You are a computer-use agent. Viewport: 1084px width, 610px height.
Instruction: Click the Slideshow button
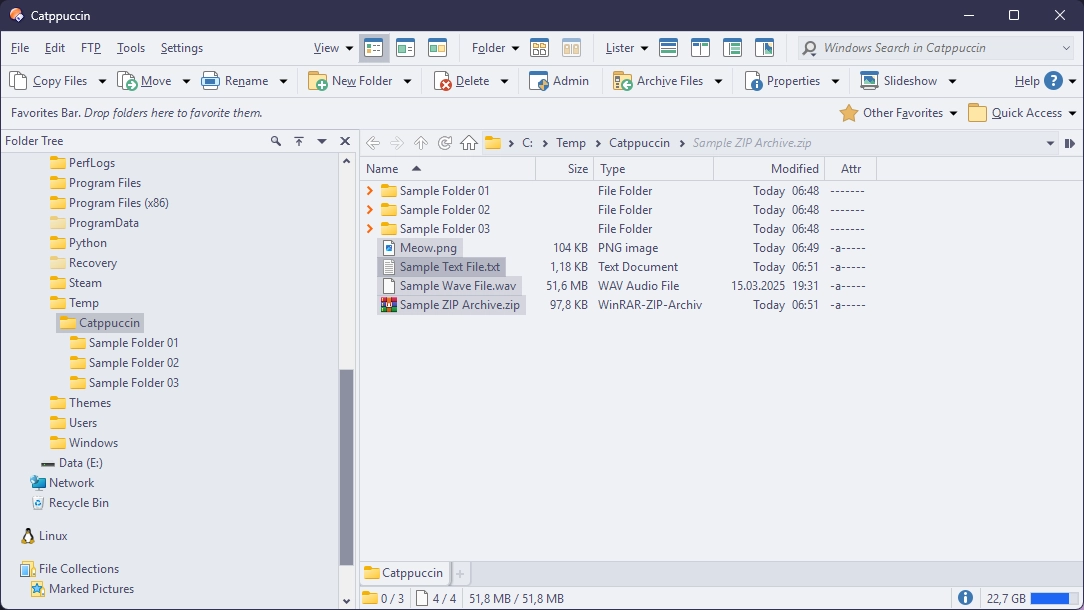point(899,81)
